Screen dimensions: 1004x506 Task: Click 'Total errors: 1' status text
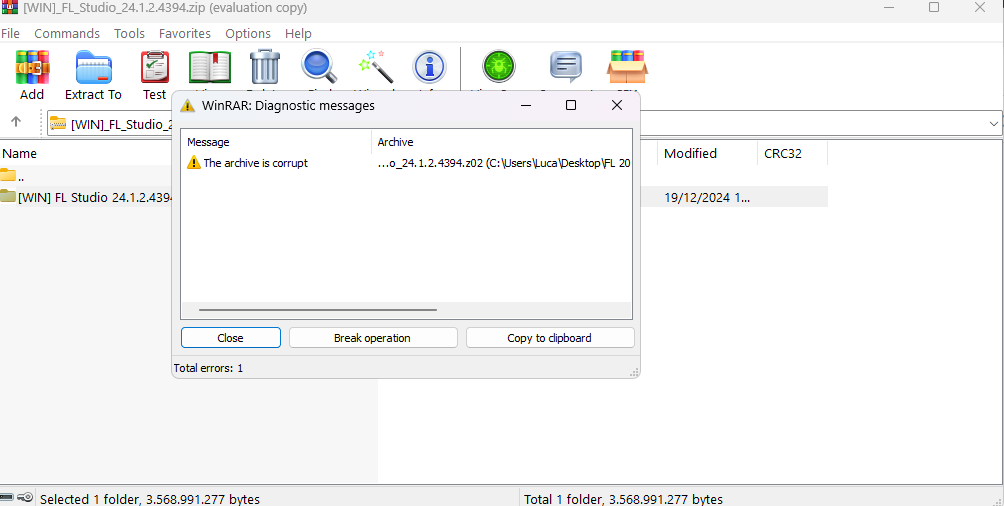(209, 368)
